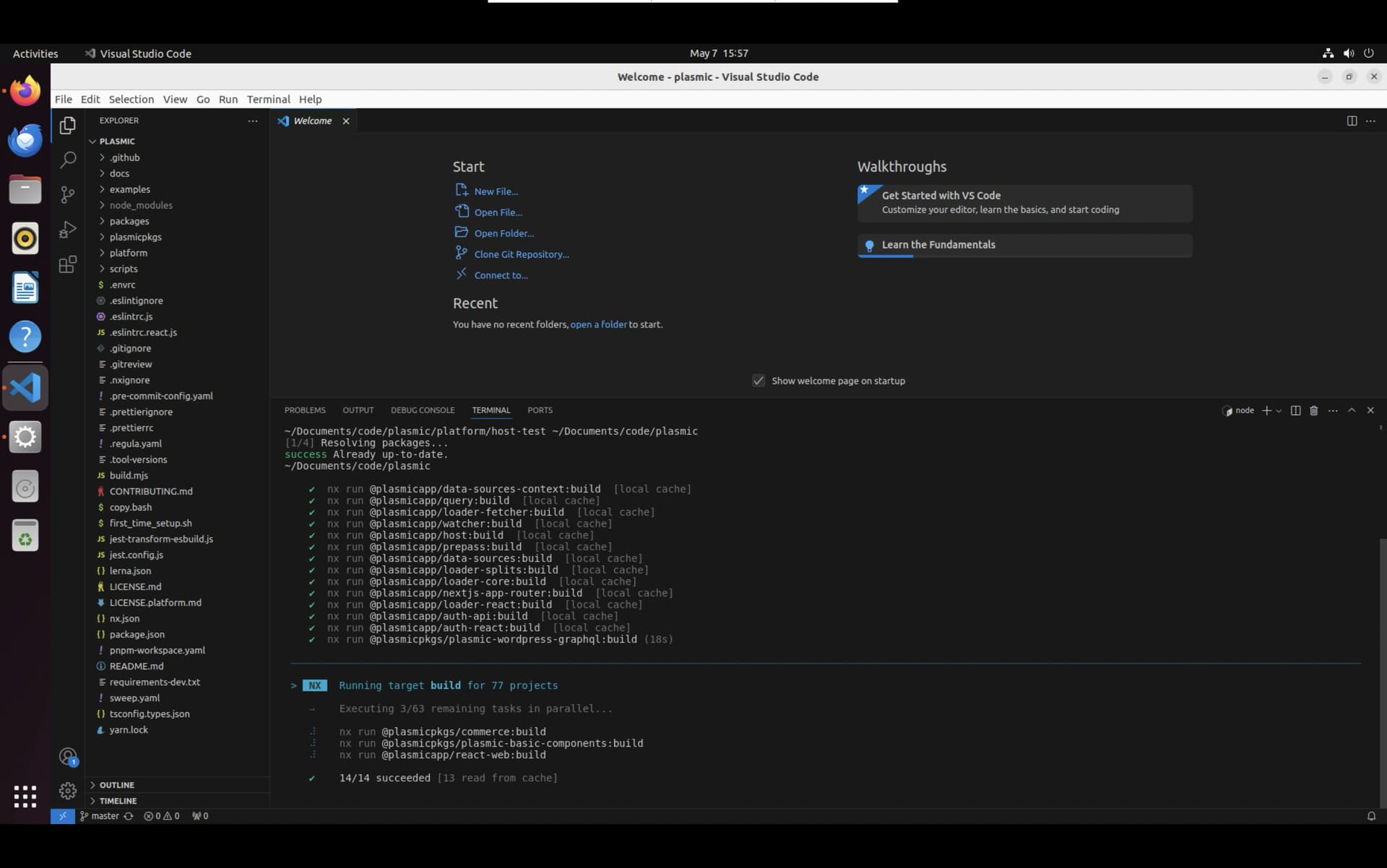Screen dimensions: 1387x868
Task: Expand the packages folder
Action: [129, 221]
